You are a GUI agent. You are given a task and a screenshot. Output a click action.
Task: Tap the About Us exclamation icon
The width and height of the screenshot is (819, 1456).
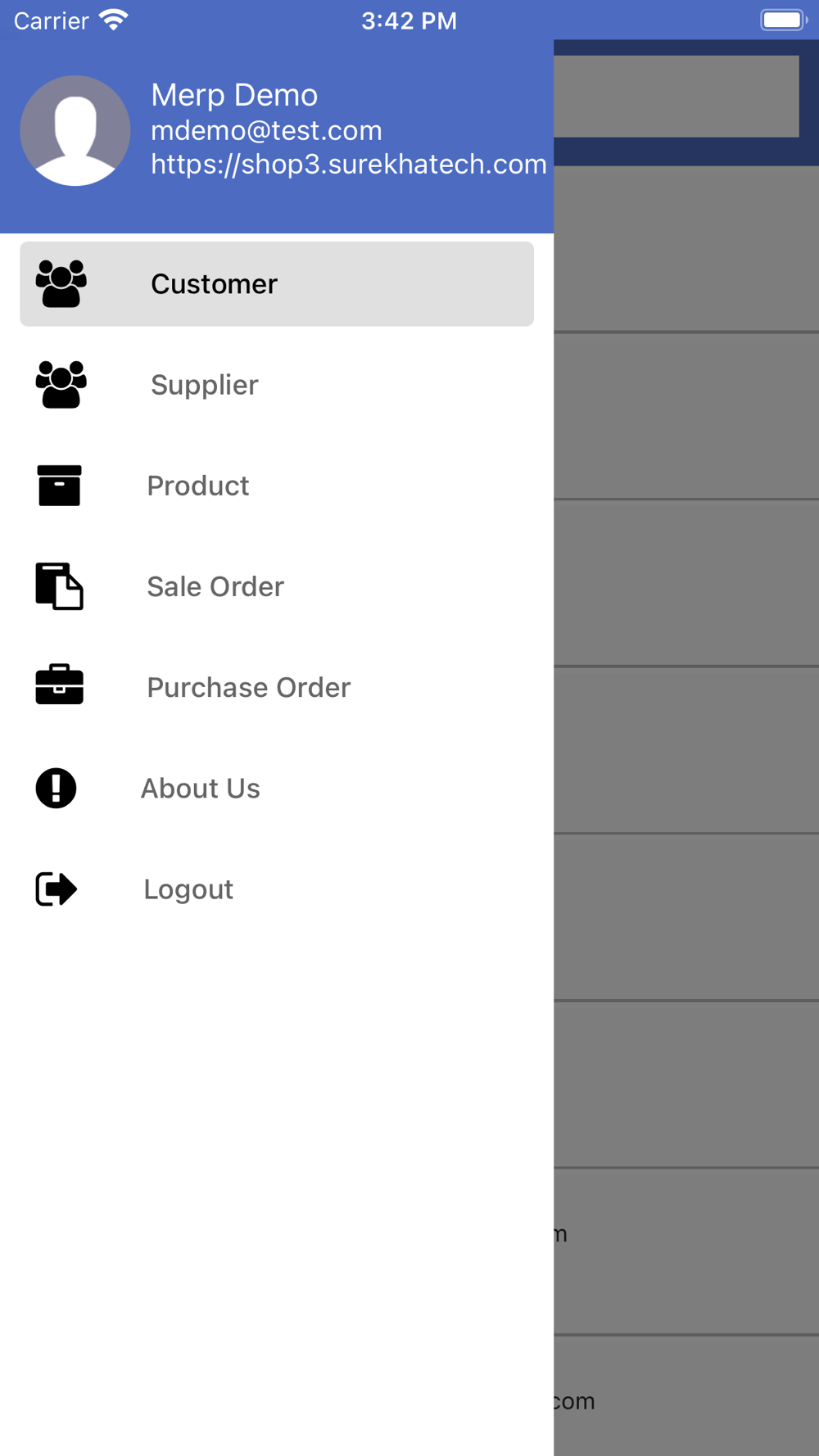56,788
